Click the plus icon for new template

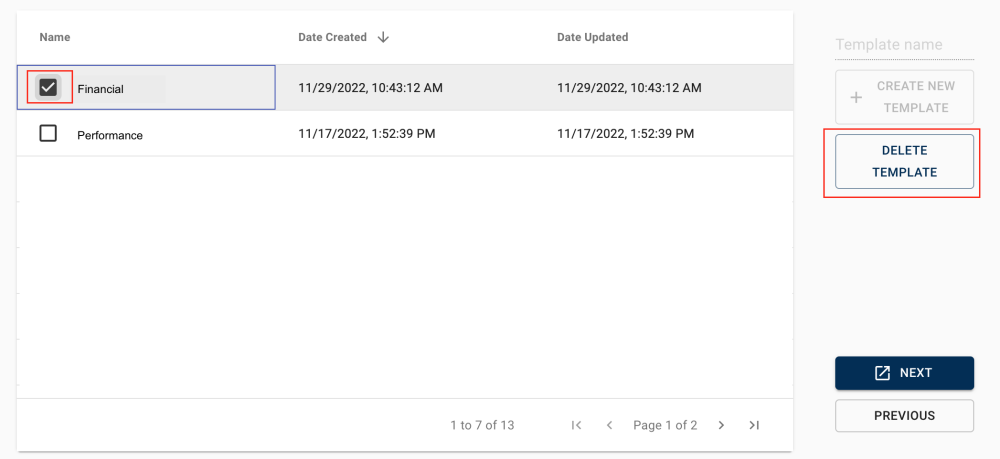coord(856,98)
